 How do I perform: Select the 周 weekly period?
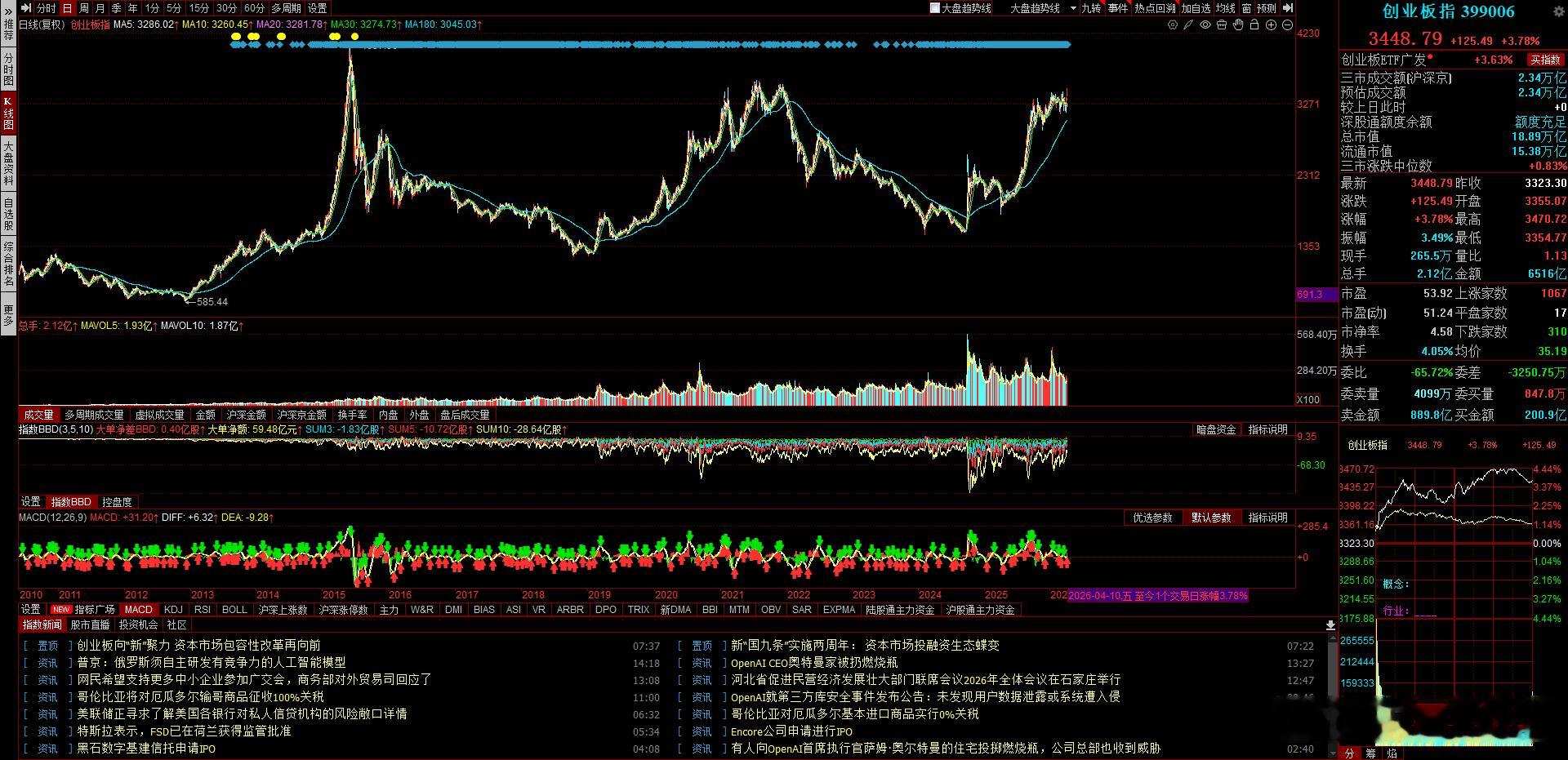coord(84,8)
